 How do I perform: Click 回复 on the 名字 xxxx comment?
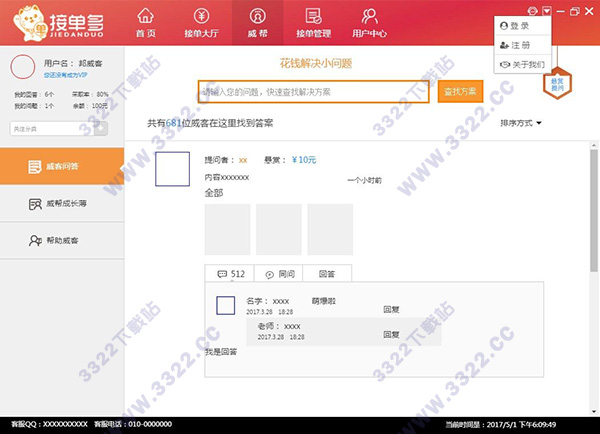pos(391,309)
